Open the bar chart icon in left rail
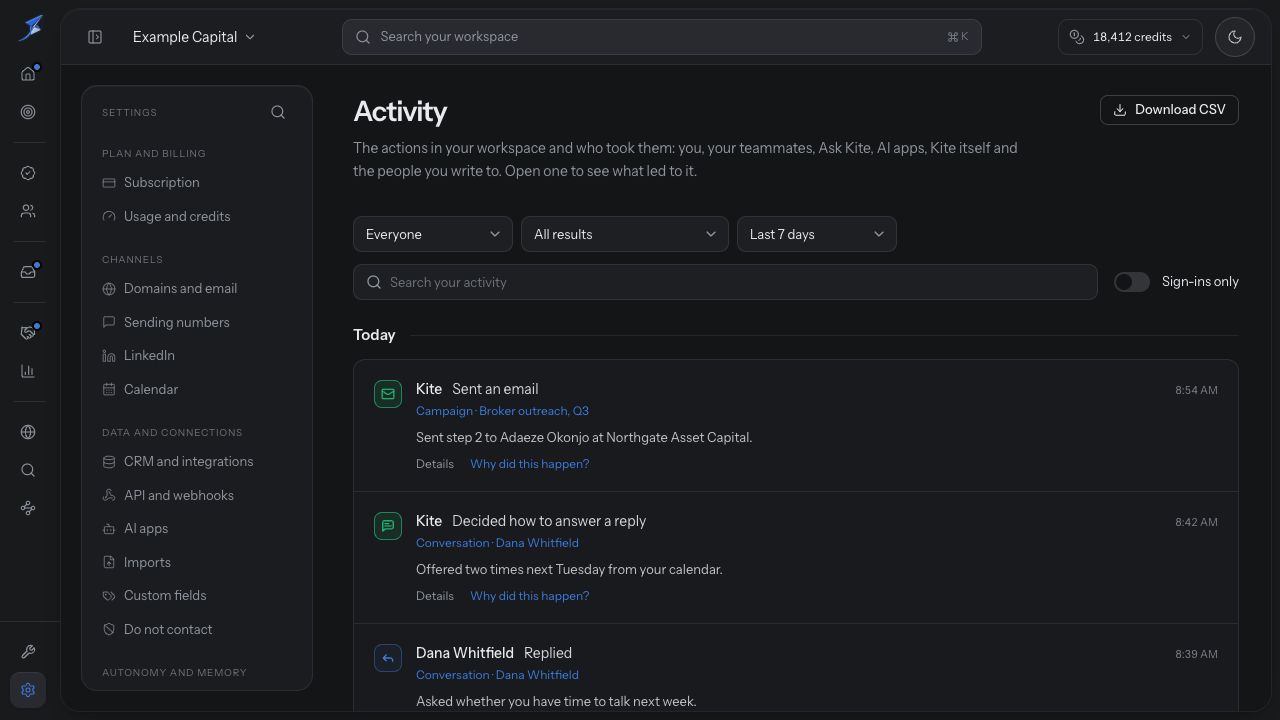The width and height of the screenshot is (1280, 720). click(28, 371)
